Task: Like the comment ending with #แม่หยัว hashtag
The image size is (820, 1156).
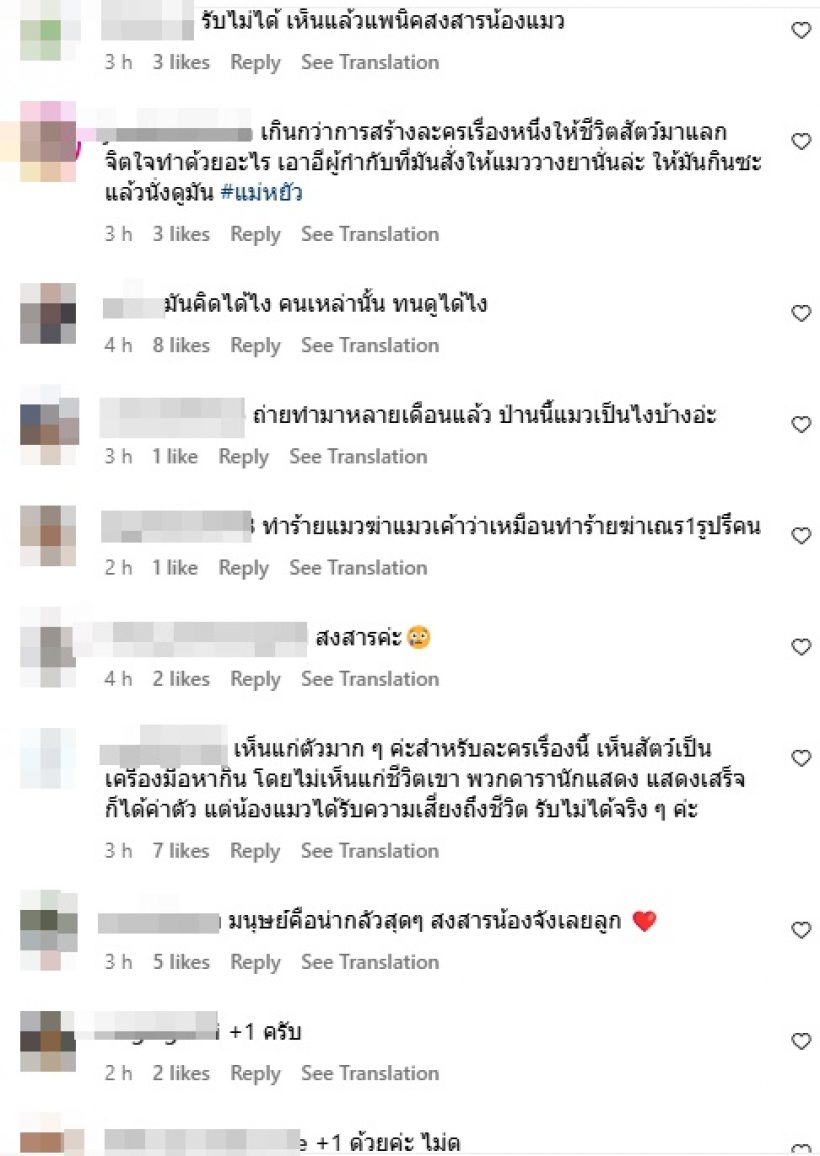Action: [801, 141]
